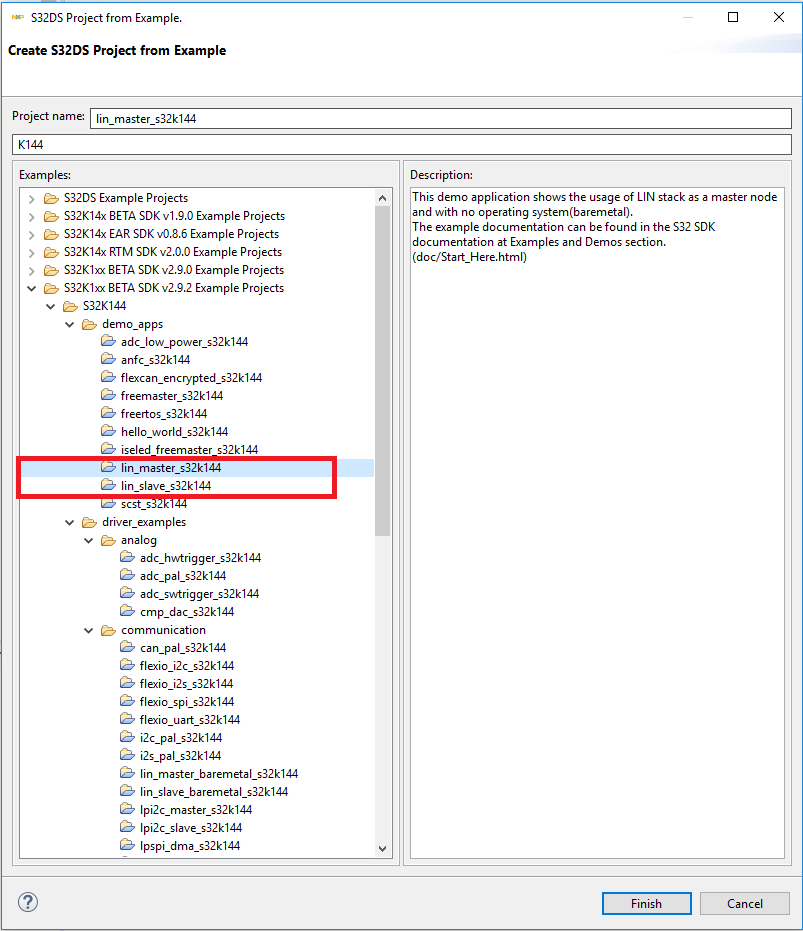This screenshot has height=931, width=803.
Task: Select lin_master_baremetal_s32k144 folder icon
Action: coord(127,773)
